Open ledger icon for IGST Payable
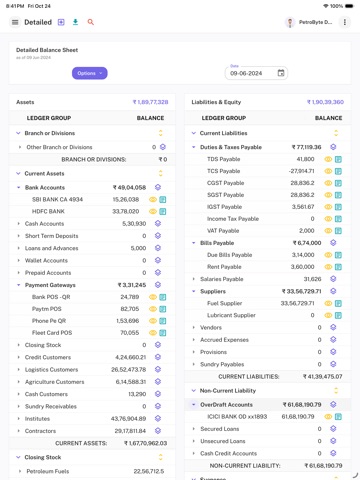Viewport: 360px width, 480px height. click(x=338, y=207)
